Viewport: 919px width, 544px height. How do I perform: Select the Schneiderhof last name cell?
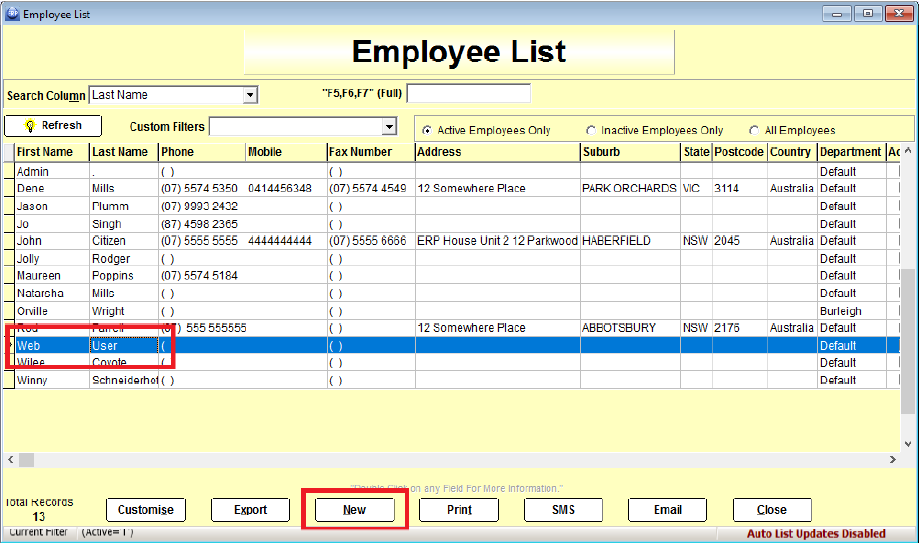coord(124,380)
